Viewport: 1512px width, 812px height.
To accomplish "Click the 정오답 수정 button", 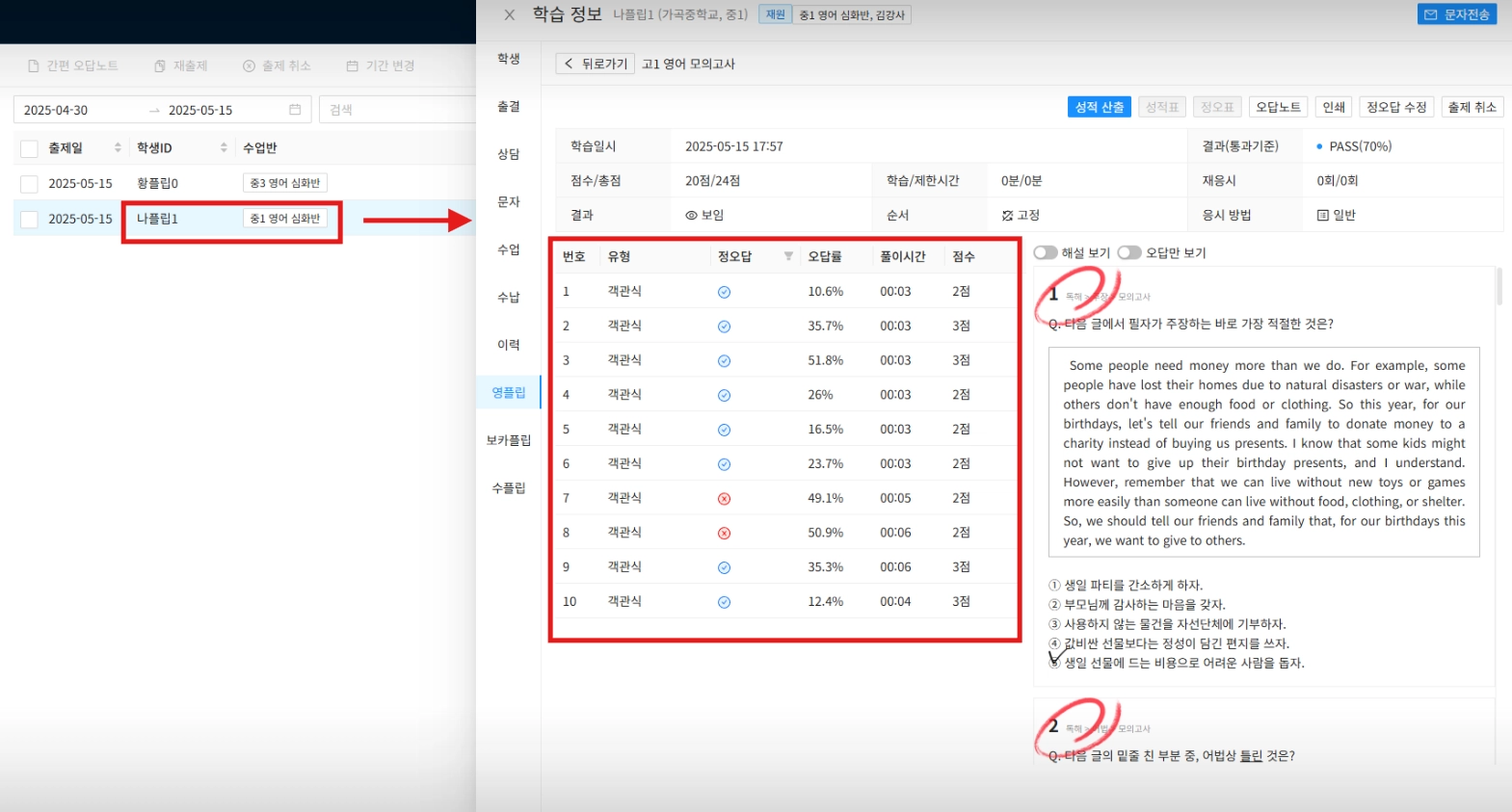I will [x=1396, y=107].
